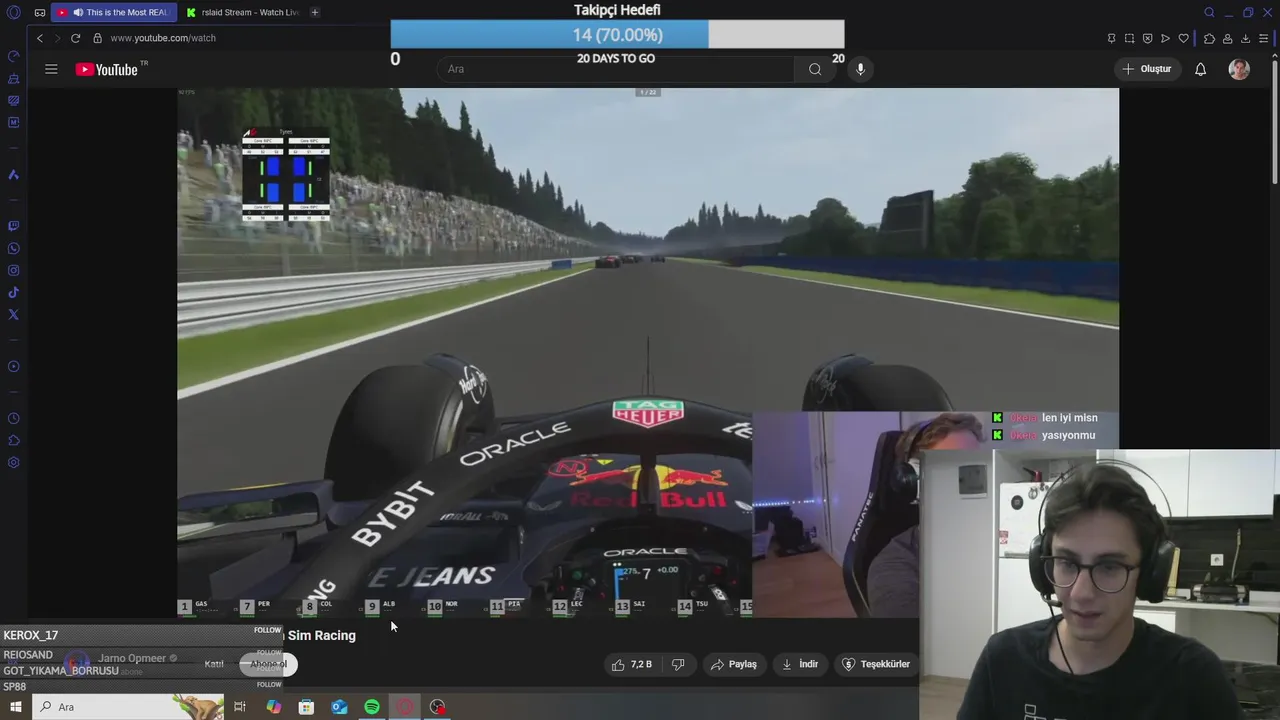
Task: Open the extensions cube icon
Action: 1209,39
